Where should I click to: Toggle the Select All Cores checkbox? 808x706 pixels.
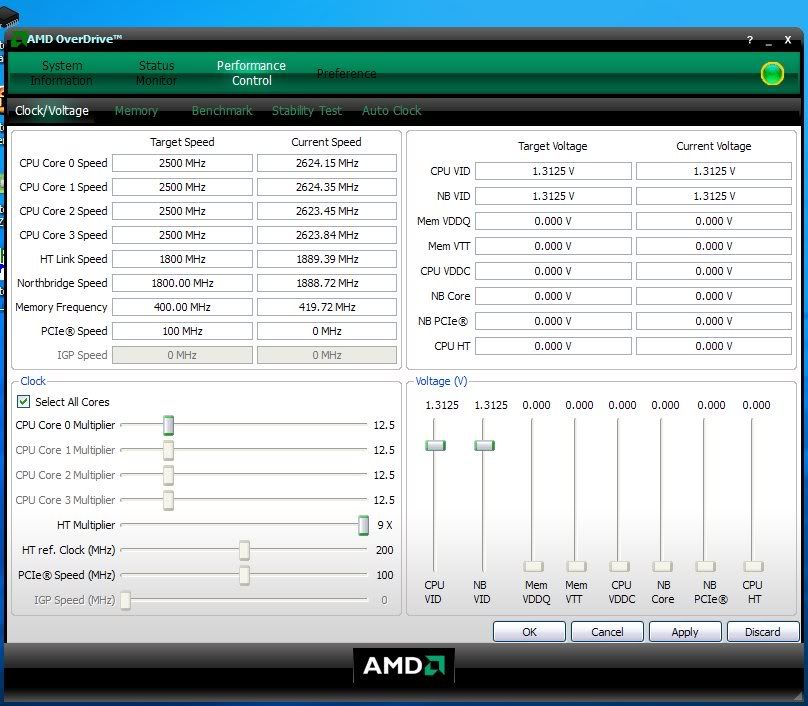(x=24, y=401)
